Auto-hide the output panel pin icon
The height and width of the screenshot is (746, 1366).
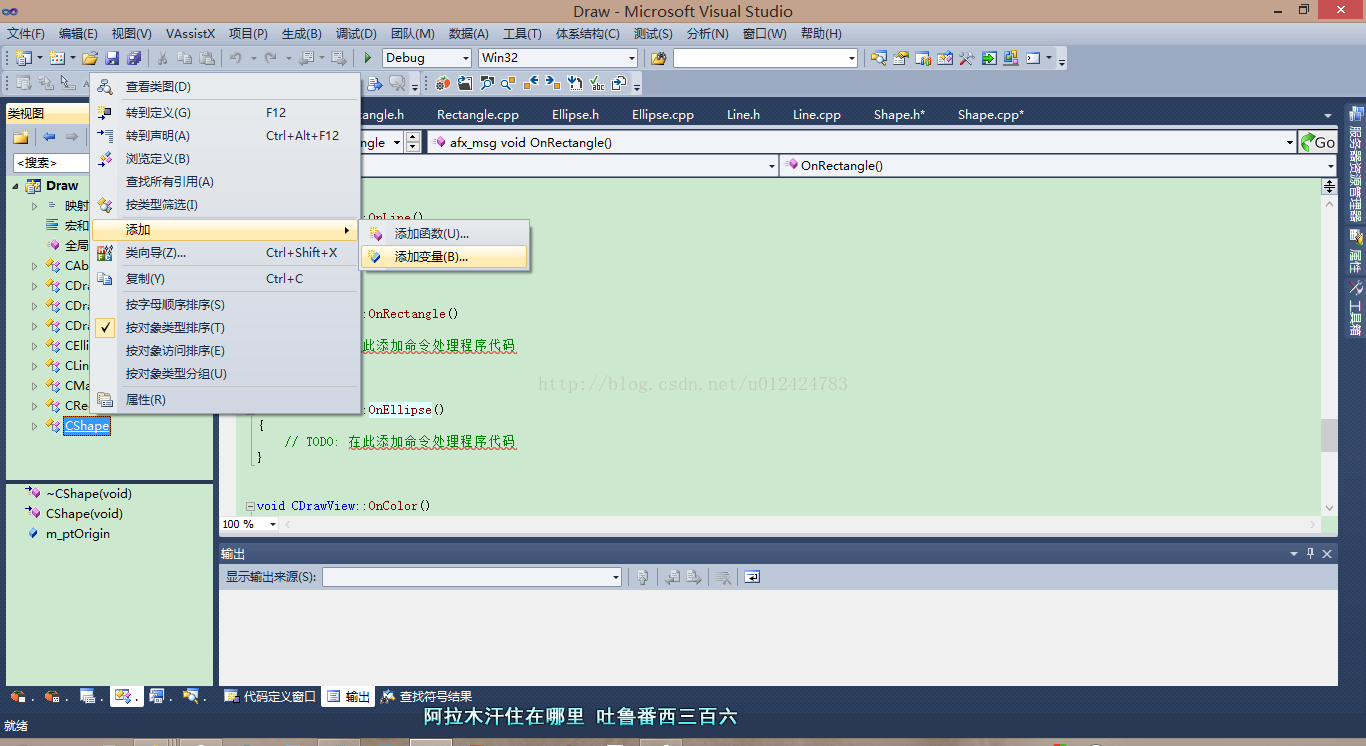tap(1310, 553)
